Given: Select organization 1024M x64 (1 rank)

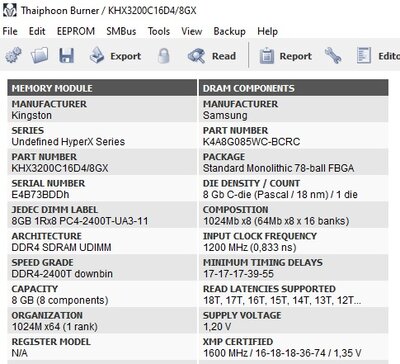Looking at the screenshot, I should (55, 327).
